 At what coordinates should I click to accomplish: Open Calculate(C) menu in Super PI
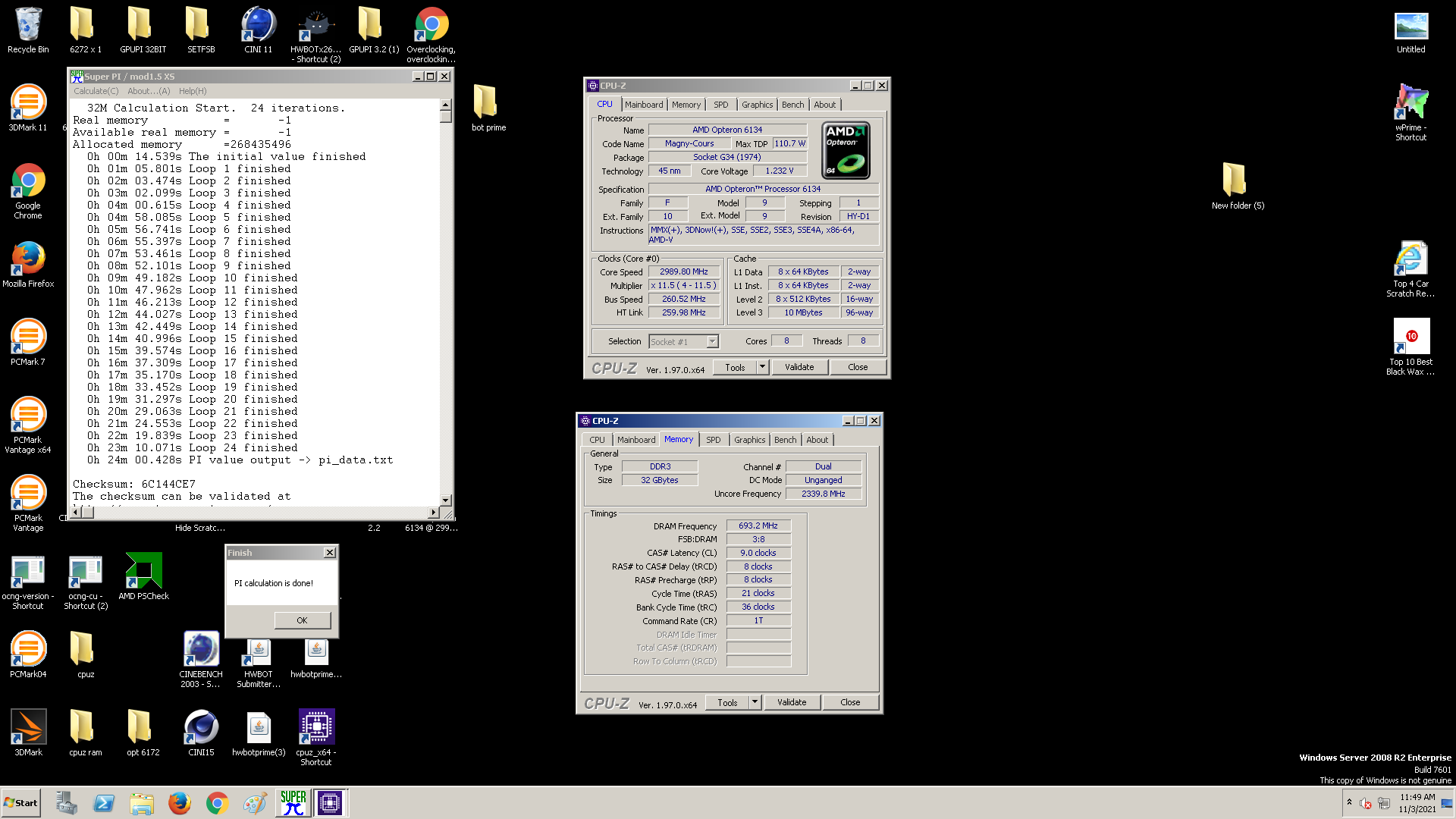pos(96,91)
